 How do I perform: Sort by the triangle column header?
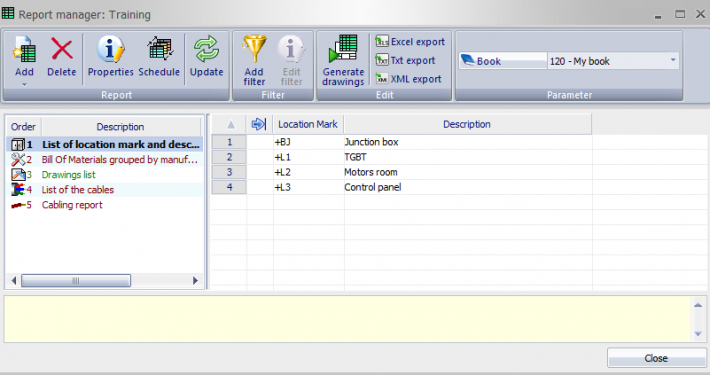(230, 124)
